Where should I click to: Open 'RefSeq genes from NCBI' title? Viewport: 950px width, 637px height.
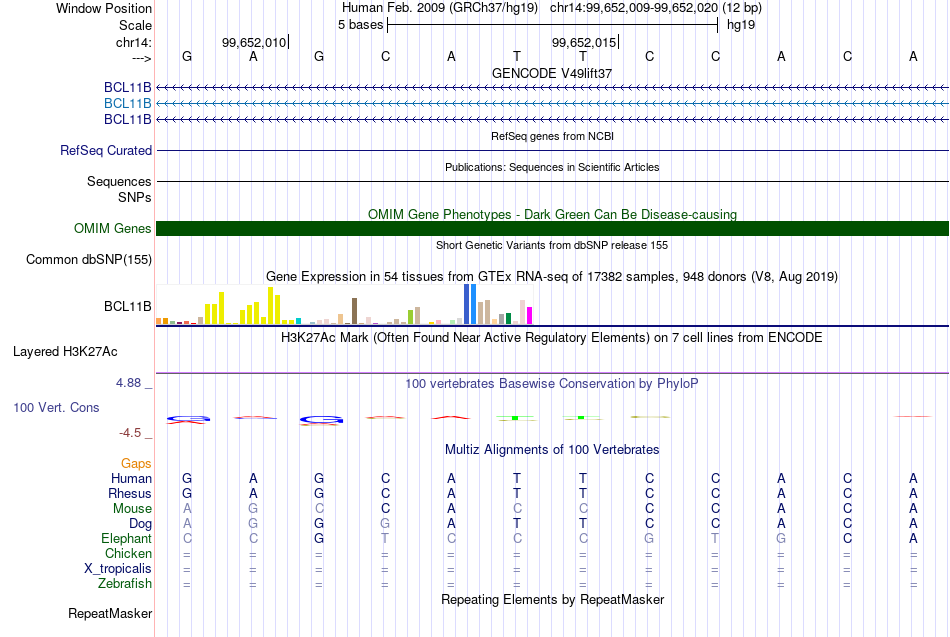pyautogui.click(x=552, y=136)
